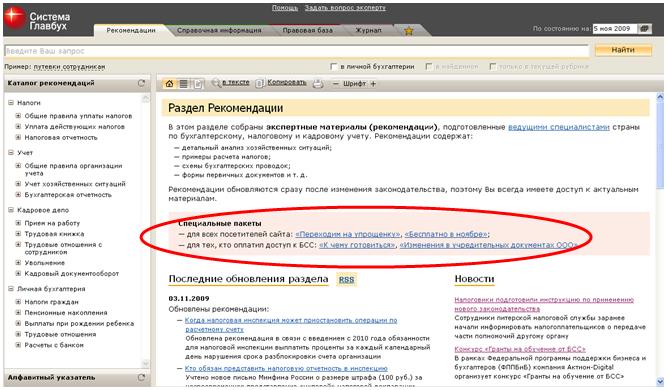Open «Изменения в учредительных документах ООО» link
Viewport: 667px width, 390px height.
click(488, 245)
